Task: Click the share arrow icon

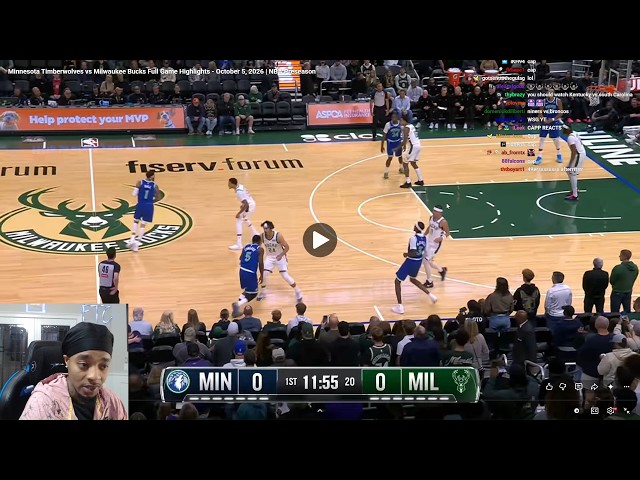Action: 594,386
